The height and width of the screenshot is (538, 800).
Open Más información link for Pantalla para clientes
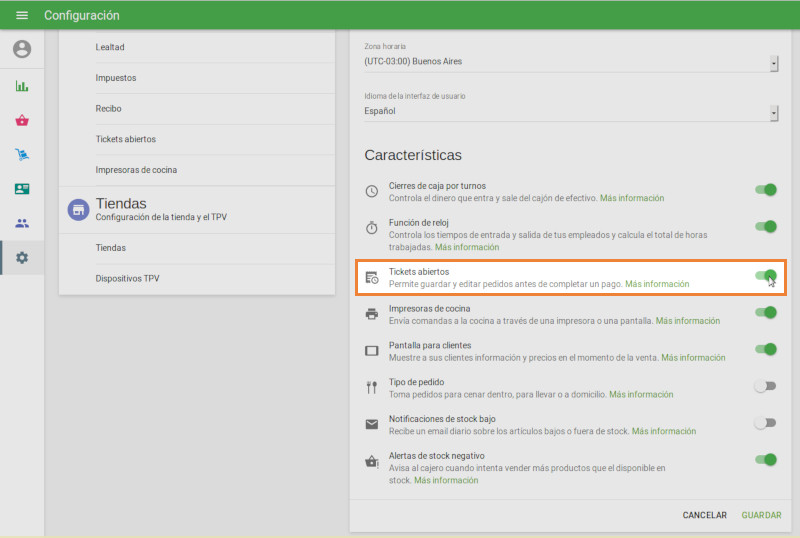pos(693,357)
